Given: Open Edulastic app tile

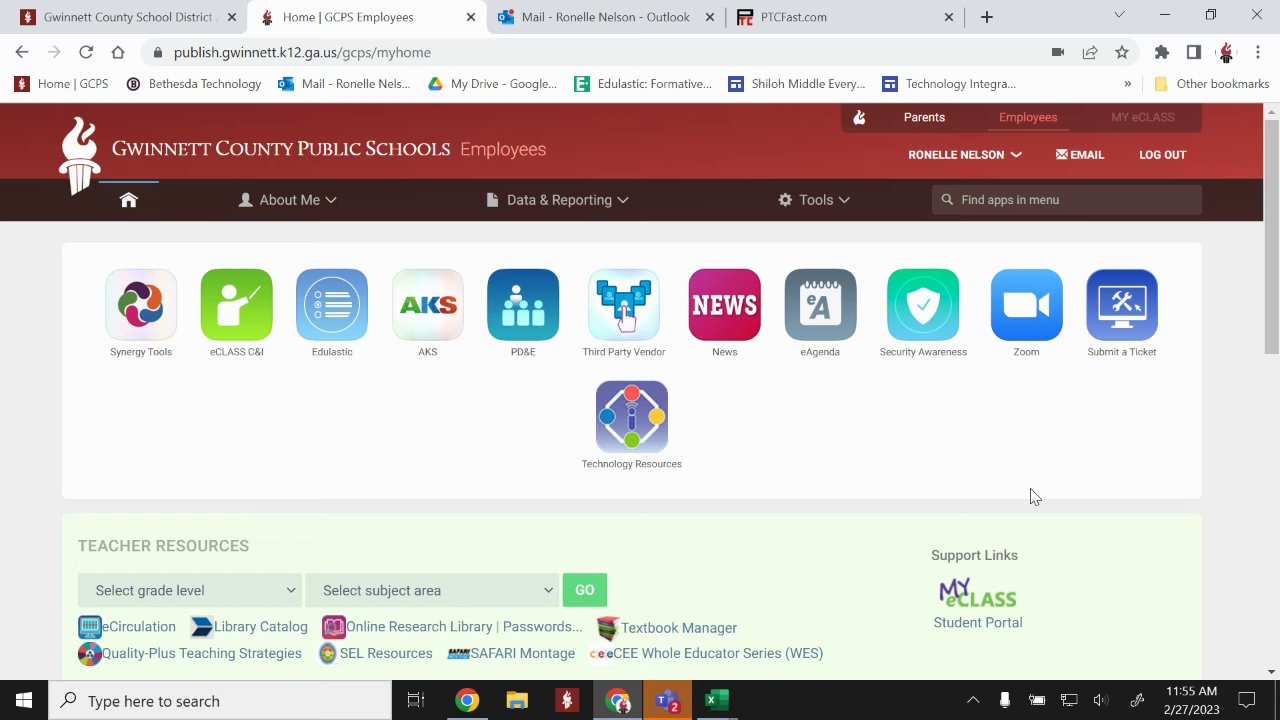Looking at the screenshot, I should click(x=332, y=305).
